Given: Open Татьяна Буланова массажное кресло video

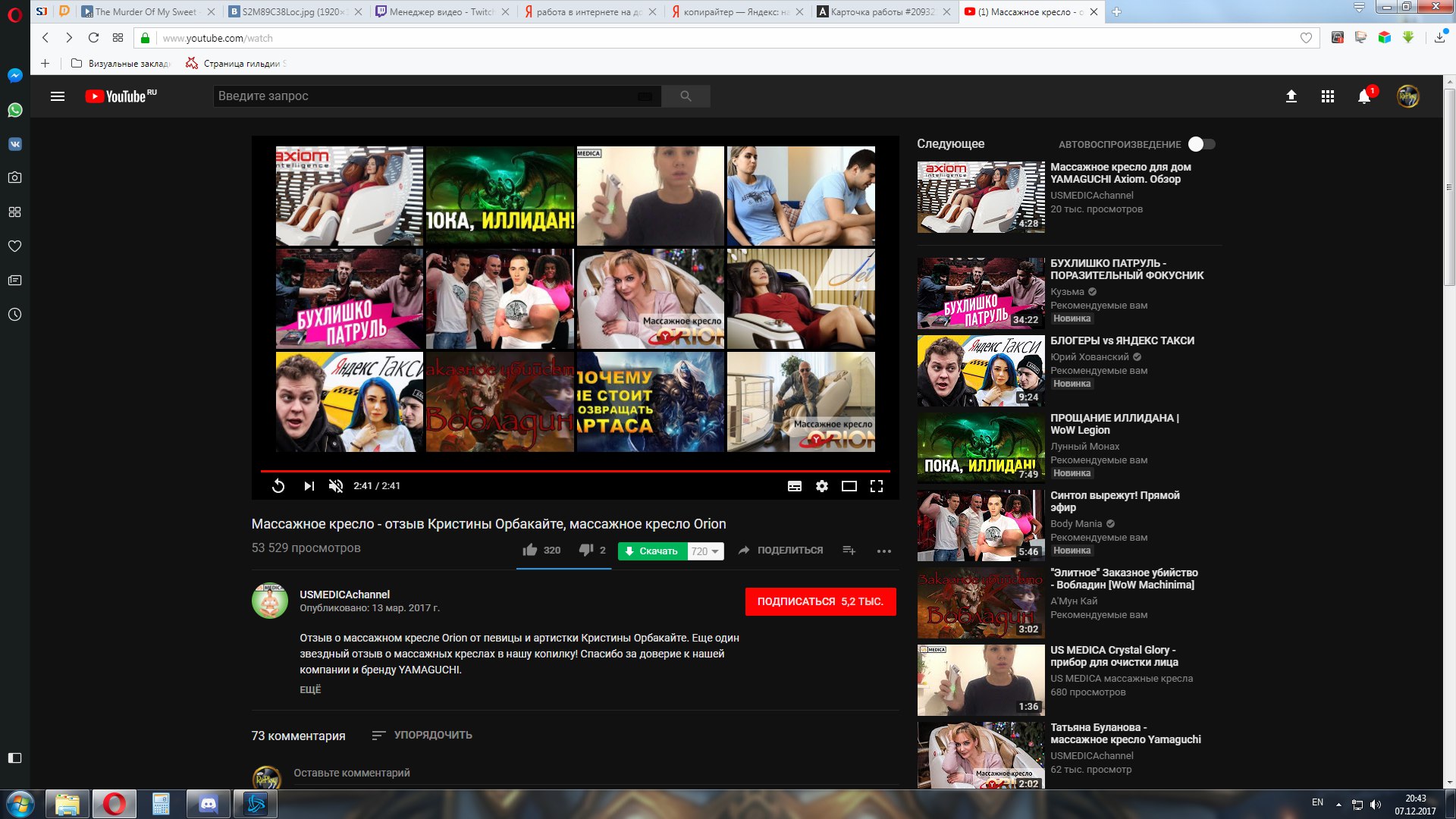Looking at the screenshot, I should 1069,755.
